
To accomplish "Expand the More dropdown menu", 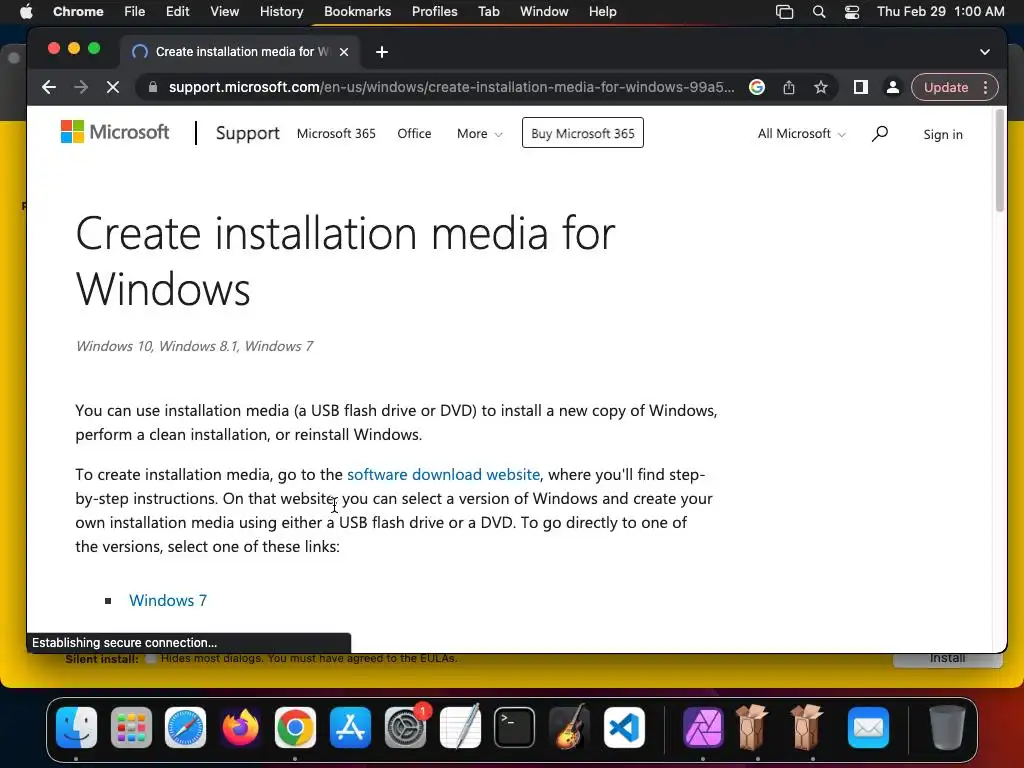I will point(479,133).
